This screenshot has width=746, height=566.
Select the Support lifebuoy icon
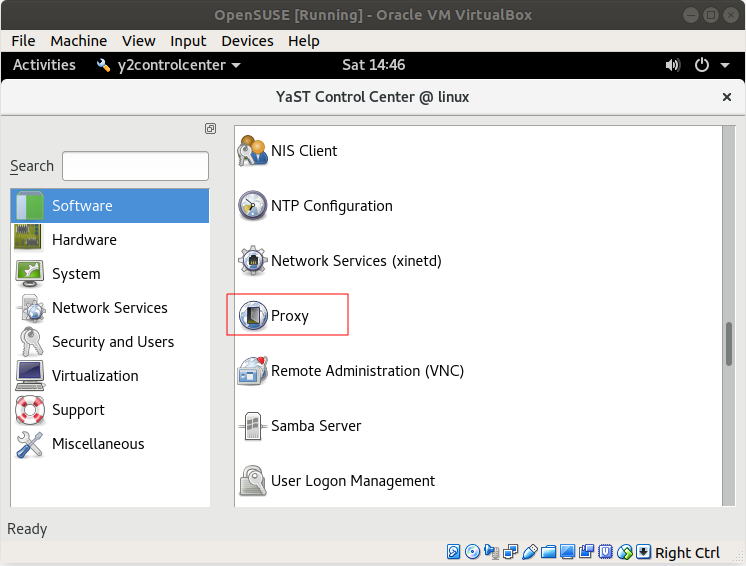click(x=30, y=410)
